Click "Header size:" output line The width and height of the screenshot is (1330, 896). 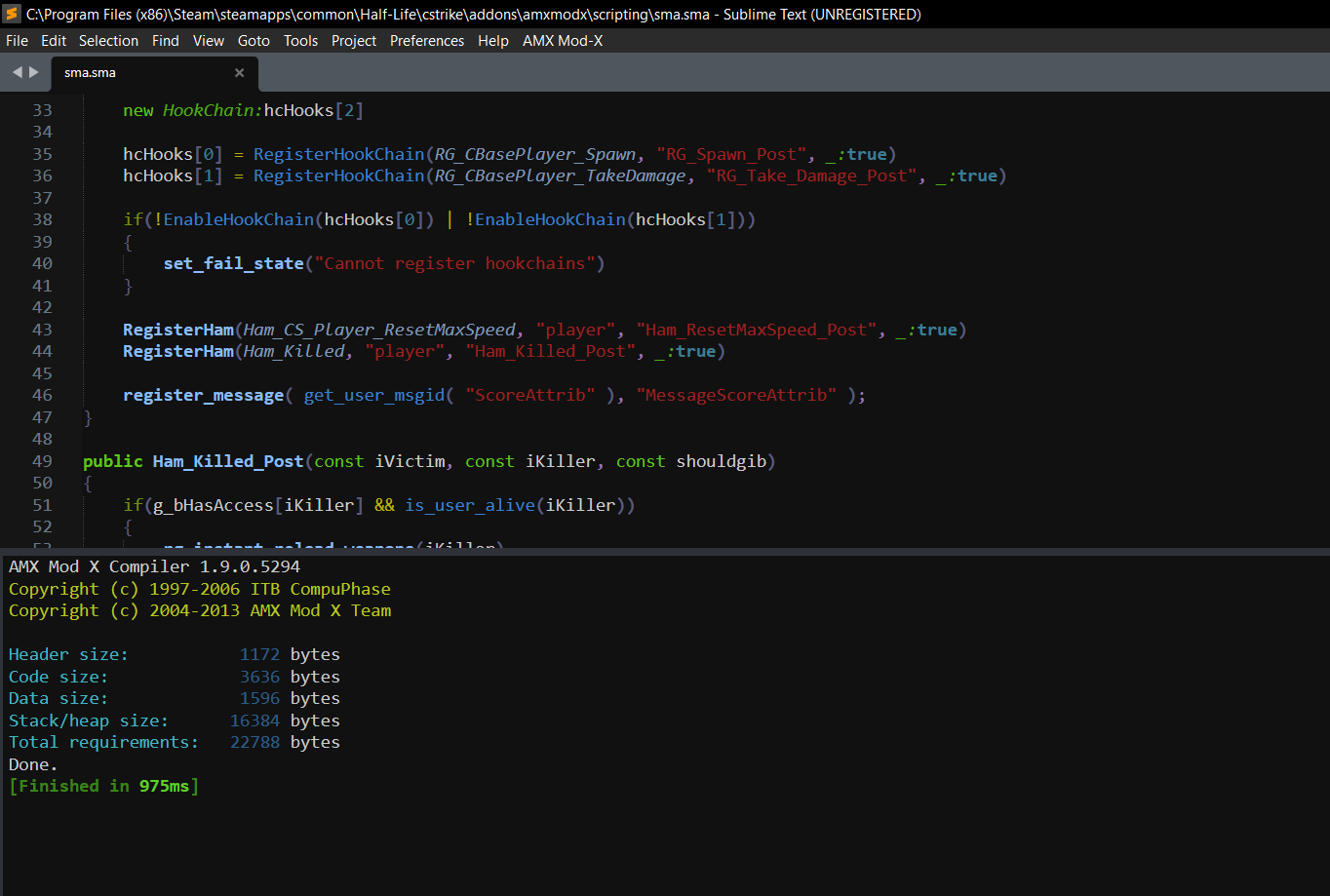174,654
